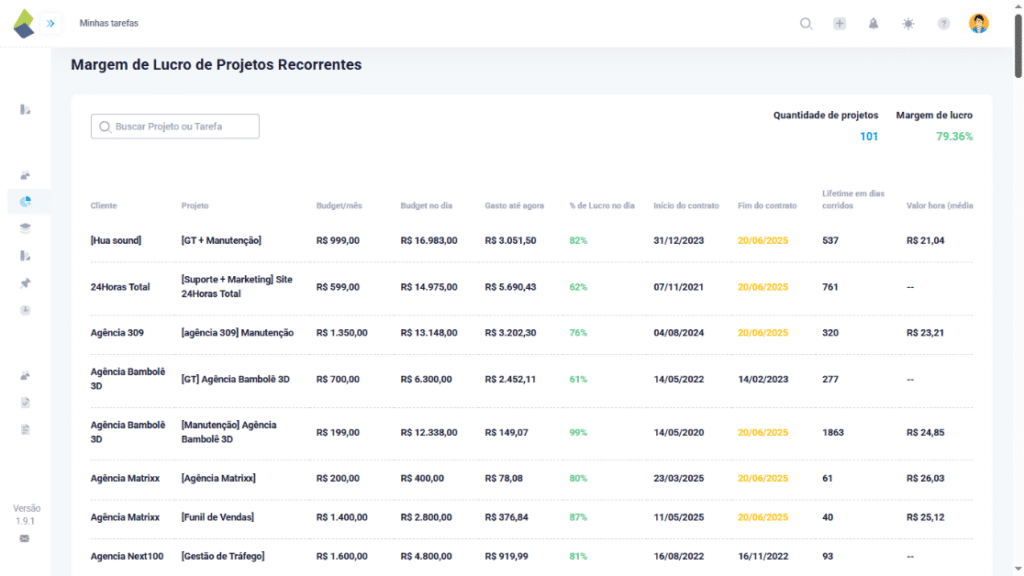This screenshot has height=576, width=1024.
Task: Open the [Funil de Vendas] project
Action: [x=217, y=517]
